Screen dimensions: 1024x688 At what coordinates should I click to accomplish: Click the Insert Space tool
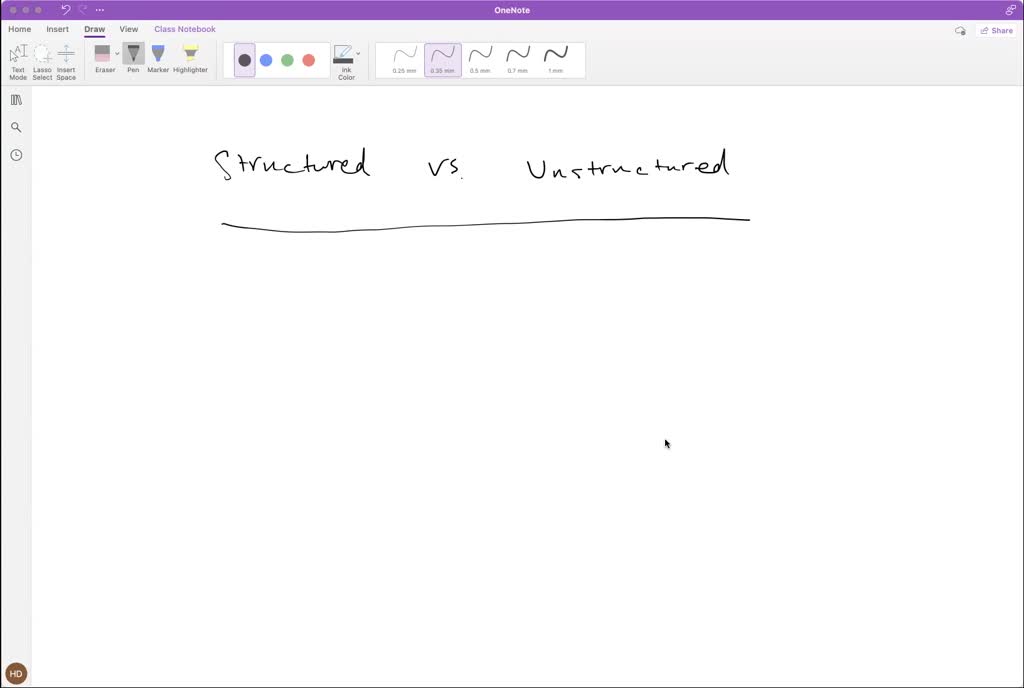[x=65, y=60]
